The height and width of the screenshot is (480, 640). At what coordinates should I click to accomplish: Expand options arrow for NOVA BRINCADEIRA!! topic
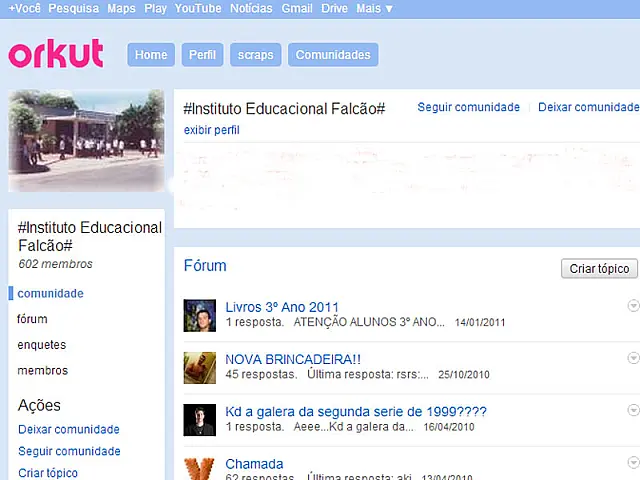(x=633, y=358)
